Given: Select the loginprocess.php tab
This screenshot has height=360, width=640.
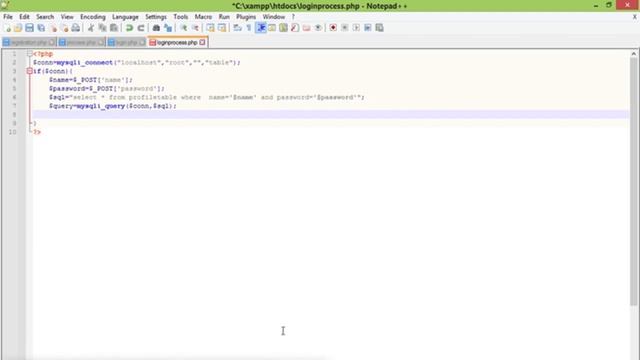Looking at the screenshot, I should click(x=177, y=42).
